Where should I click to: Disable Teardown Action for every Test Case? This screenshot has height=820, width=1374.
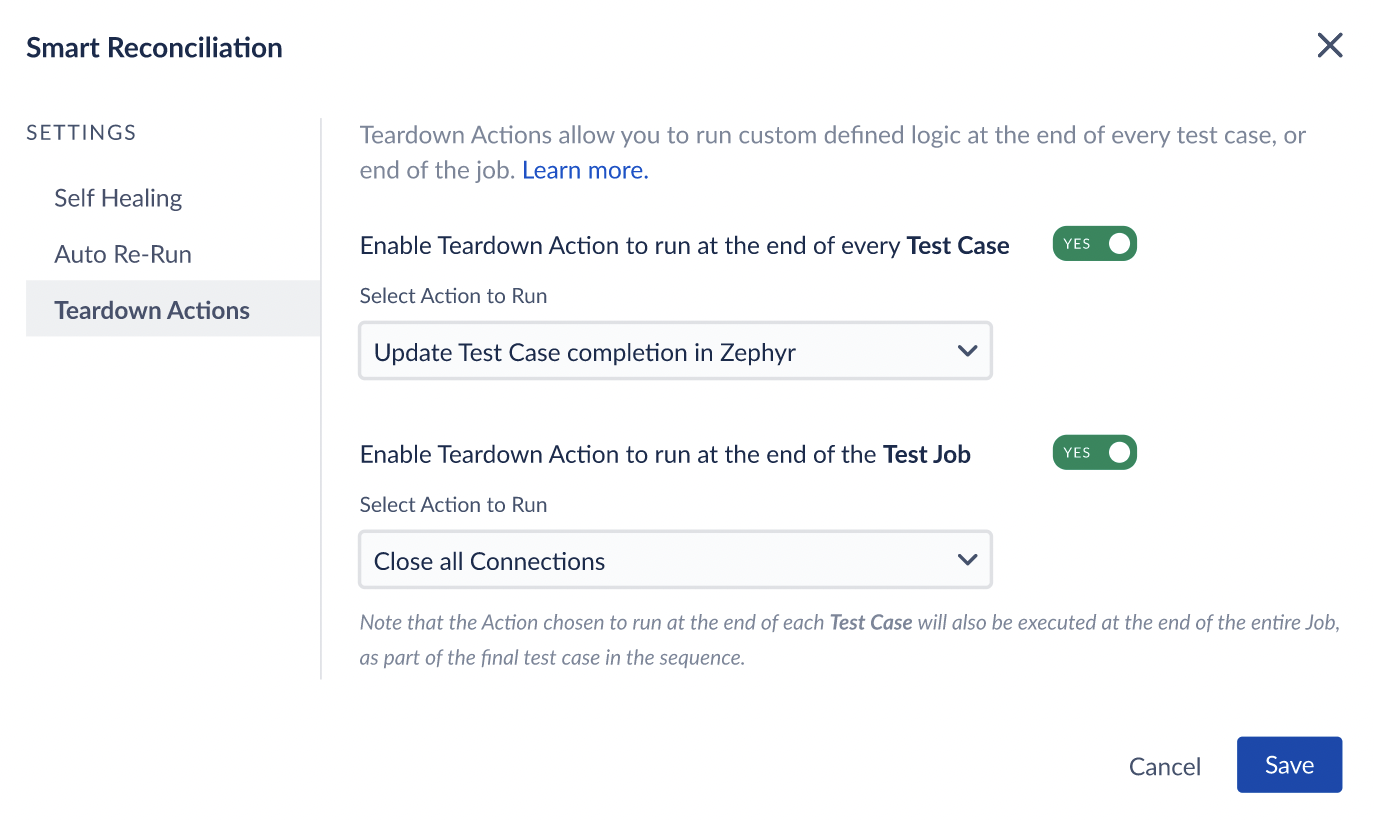pyautogui.click(x=1094, y=244)
